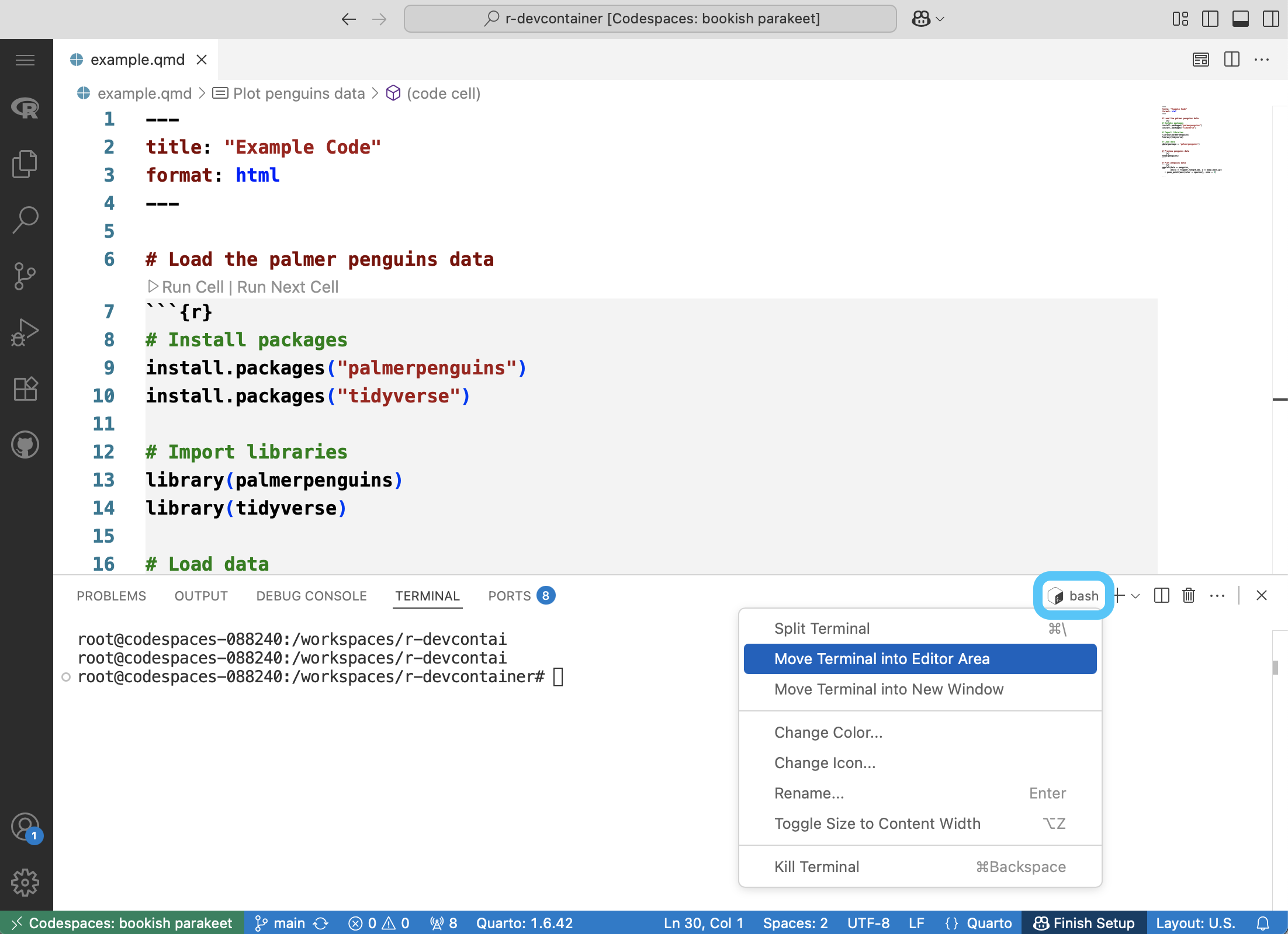1288x934 pixels.
Task: Open the Source Control view
Action: click(25, 276)
